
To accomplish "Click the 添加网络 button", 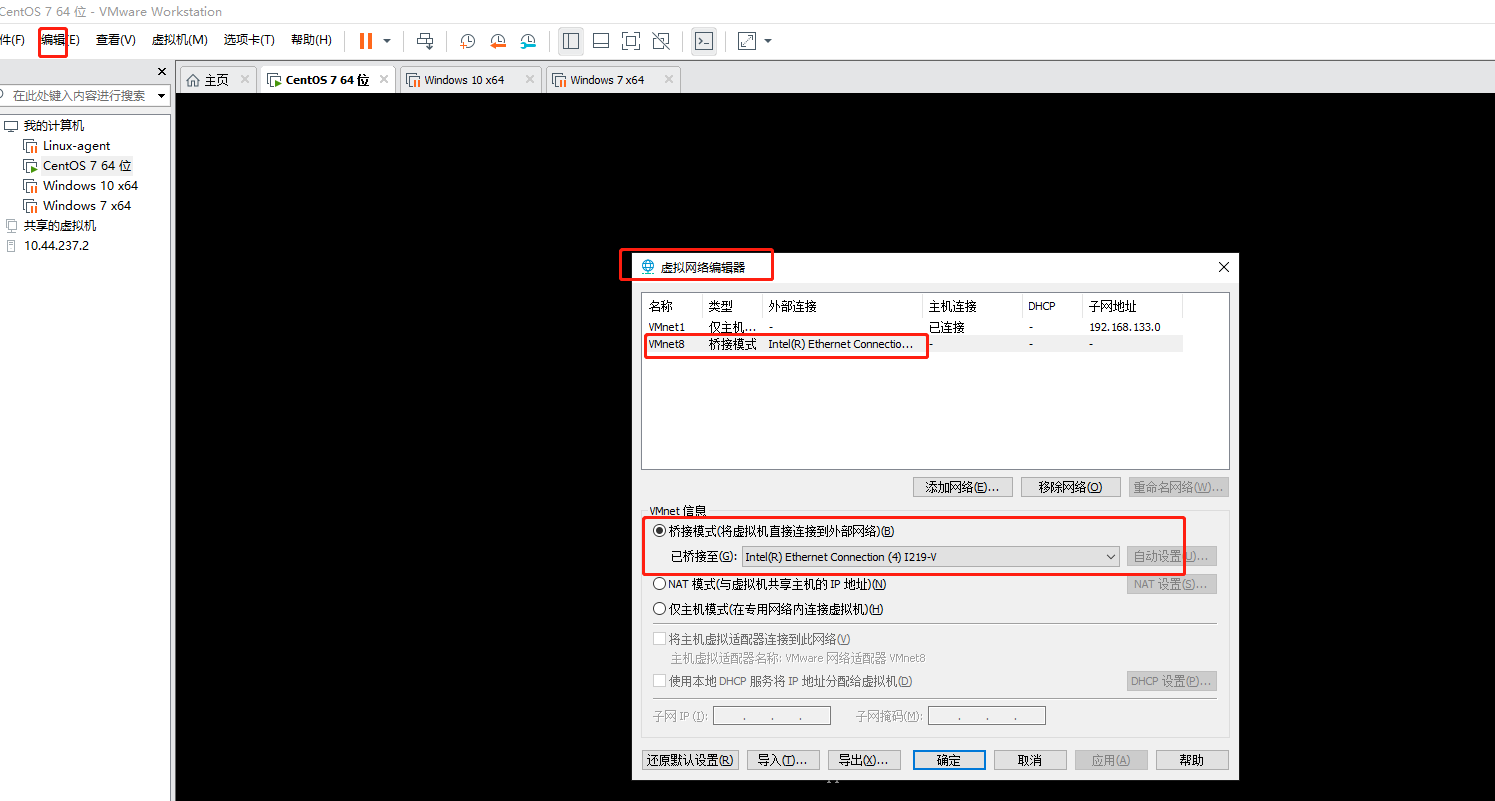I will (x=963, y=487).
